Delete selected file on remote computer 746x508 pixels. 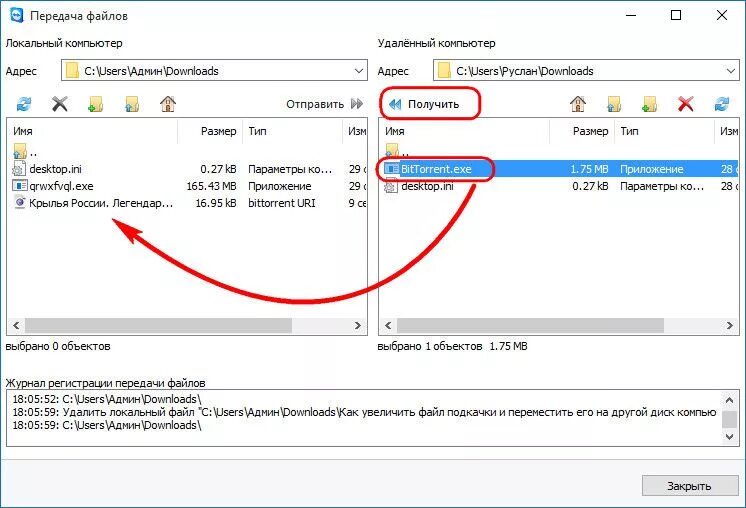(686, 104)
